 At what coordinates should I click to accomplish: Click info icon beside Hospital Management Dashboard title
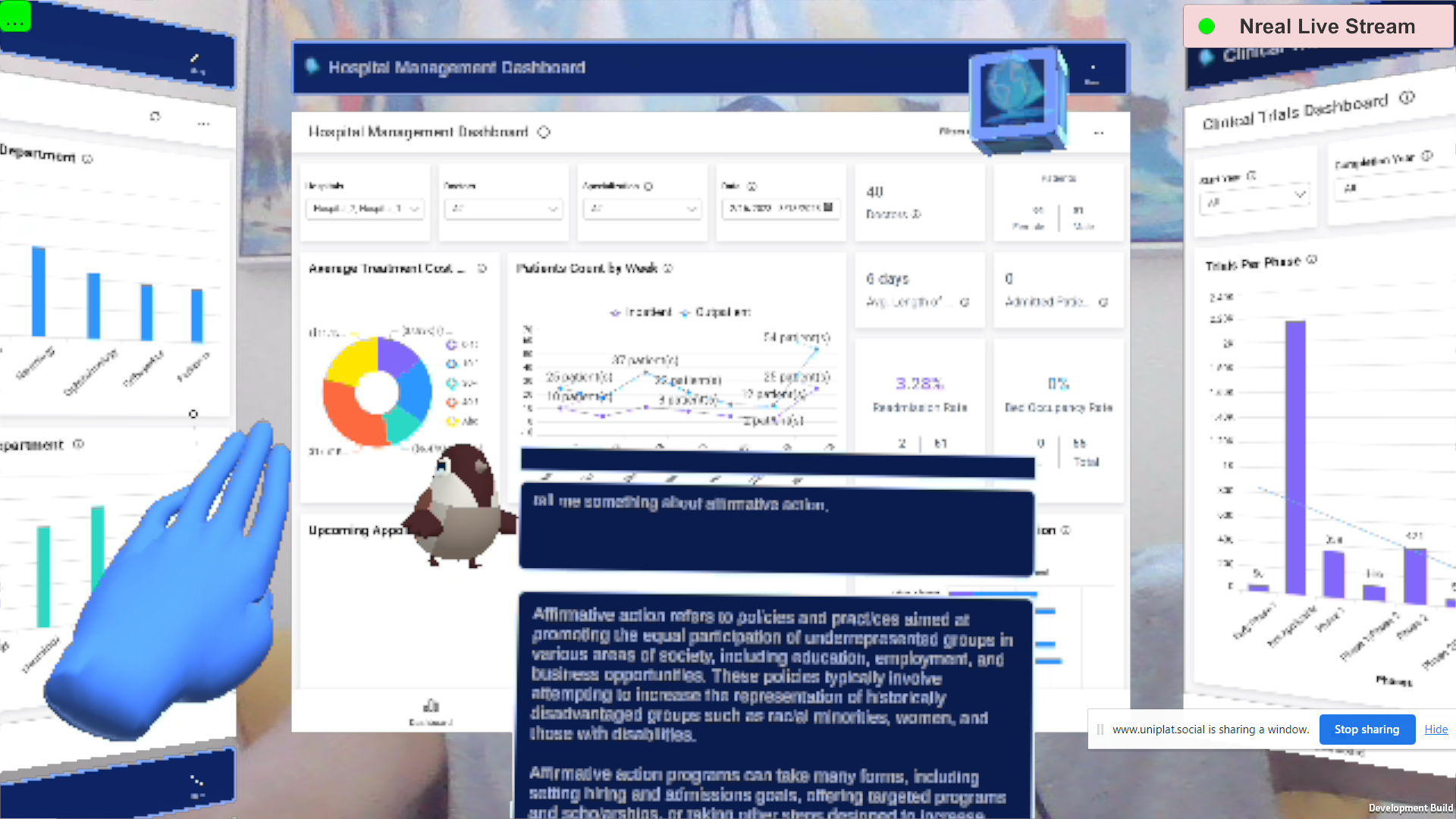click(x=544, y=132)
